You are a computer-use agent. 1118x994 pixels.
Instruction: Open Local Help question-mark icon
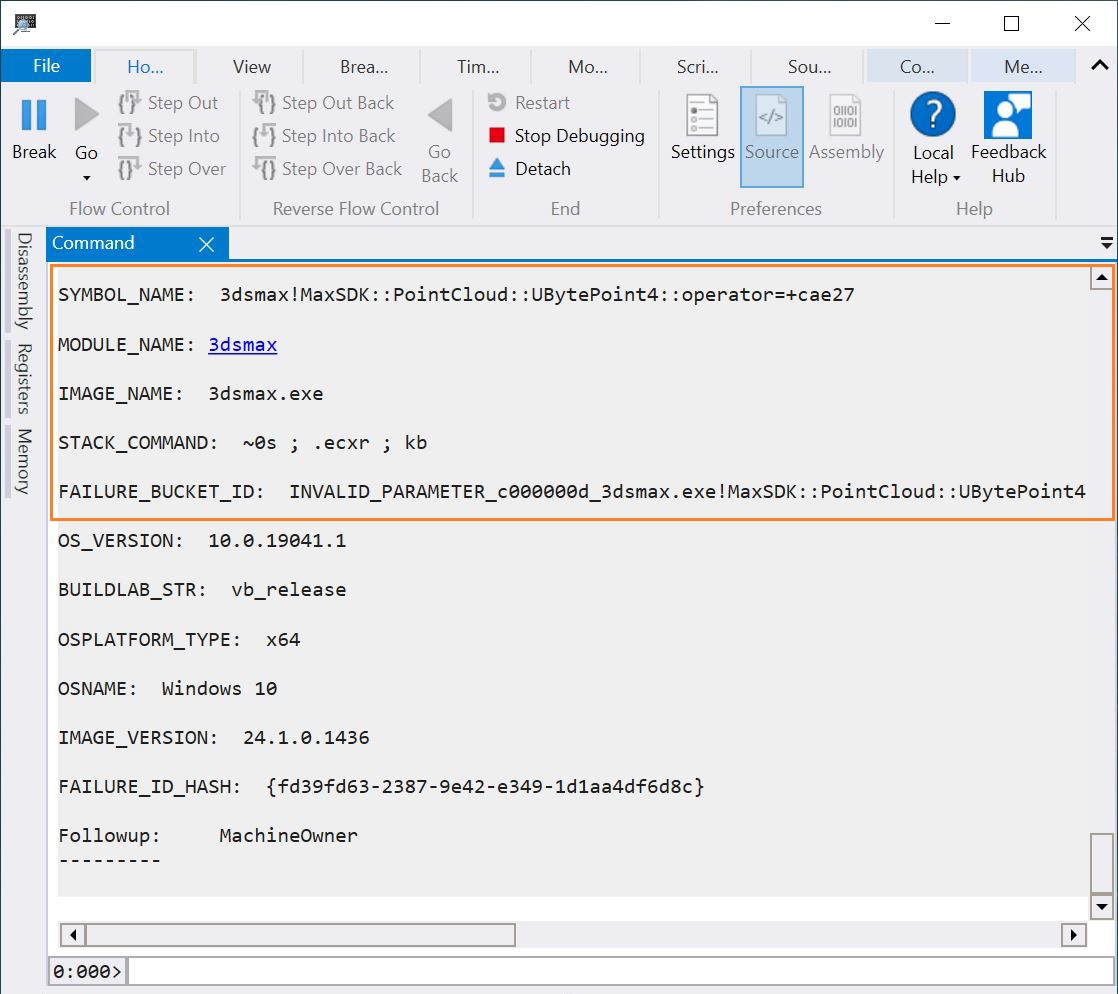click(933, 114)
